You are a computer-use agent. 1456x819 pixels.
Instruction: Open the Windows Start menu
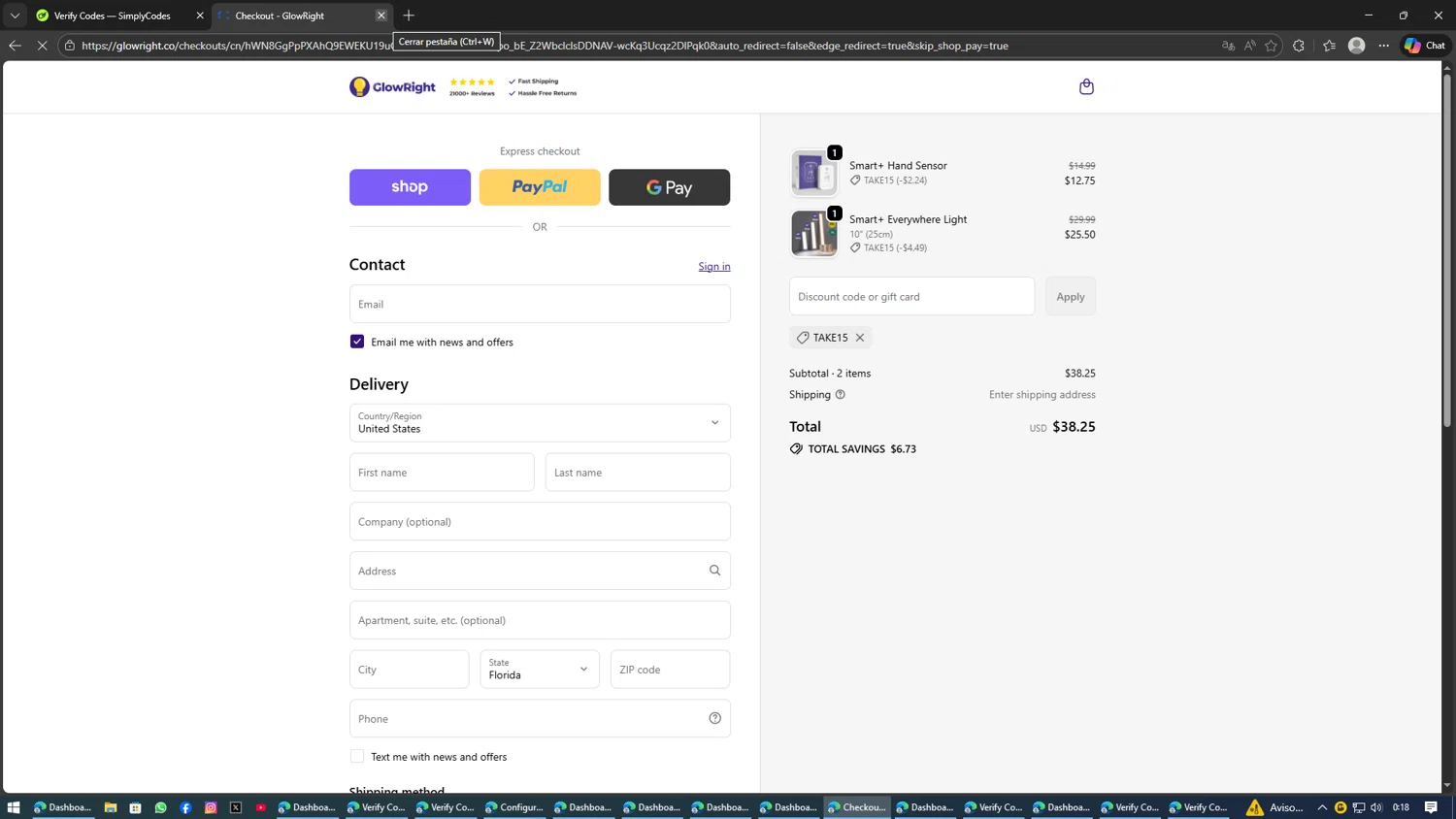(x=14, y=807)
